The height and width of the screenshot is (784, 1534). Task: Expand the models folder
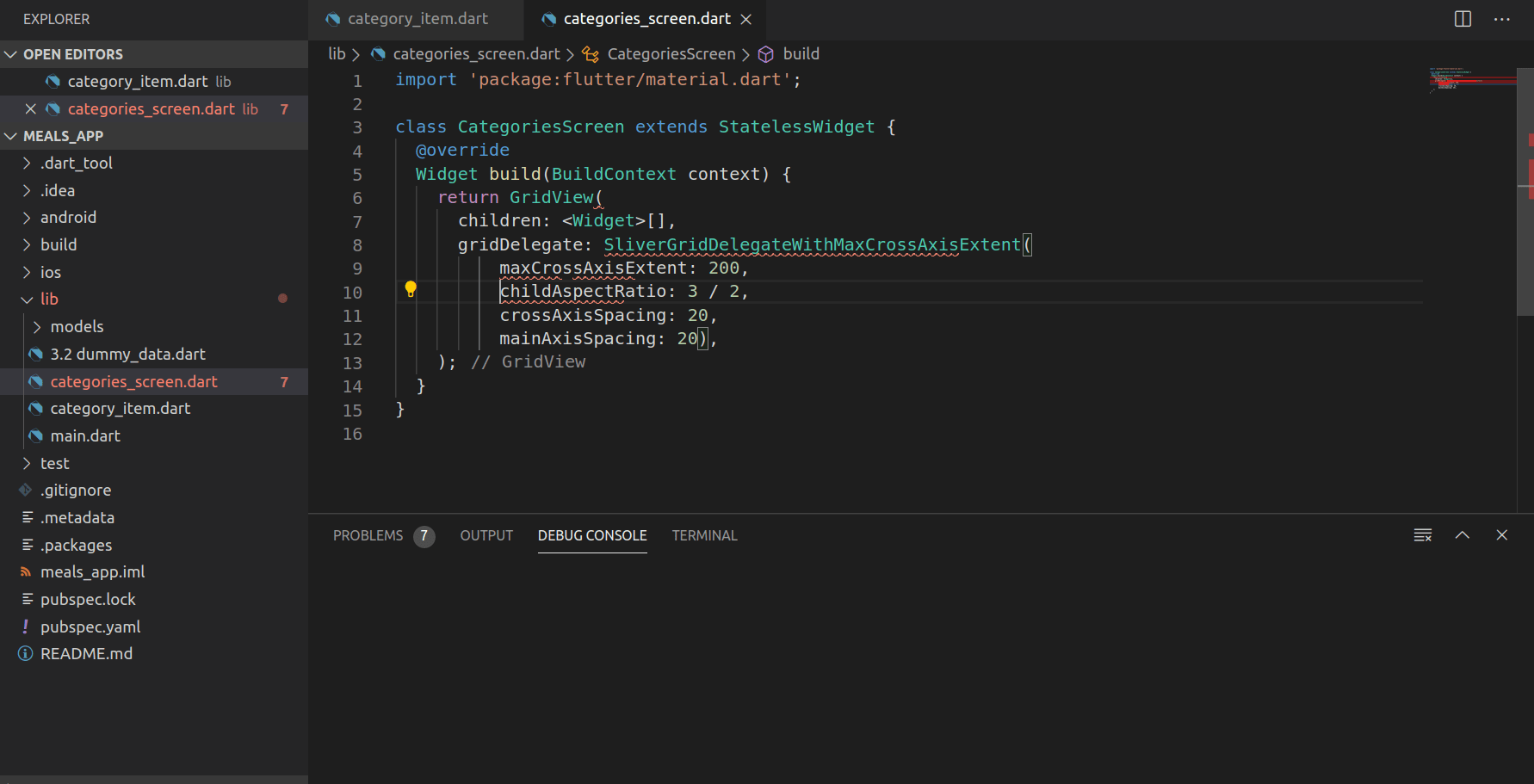coord(37,326)
